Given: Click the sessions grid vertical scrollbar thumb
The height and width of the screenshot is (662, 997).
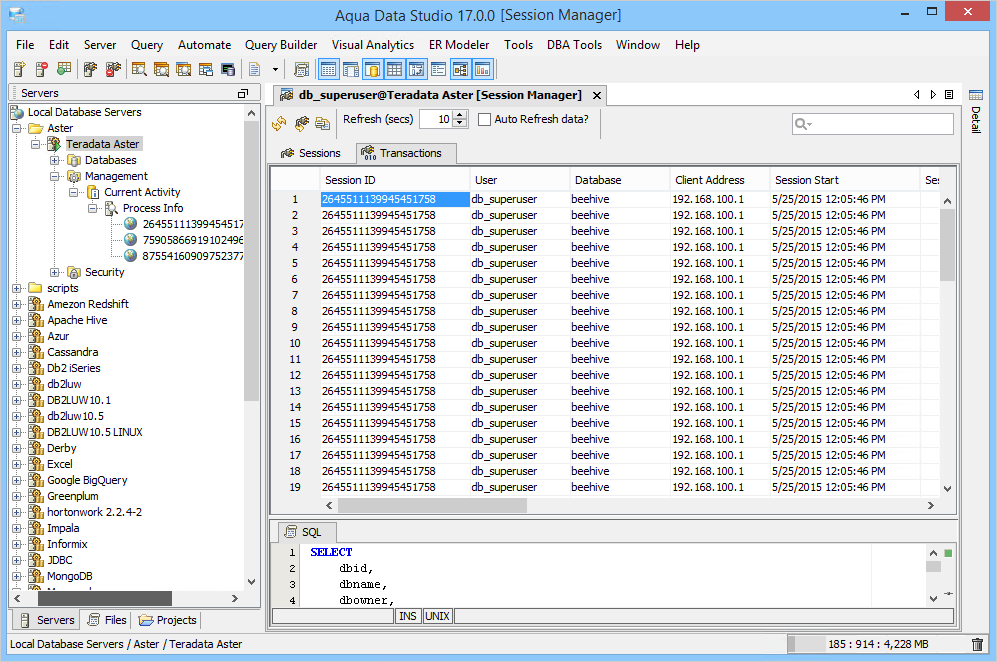Looking at the screenshot, I should pos(947,245).
